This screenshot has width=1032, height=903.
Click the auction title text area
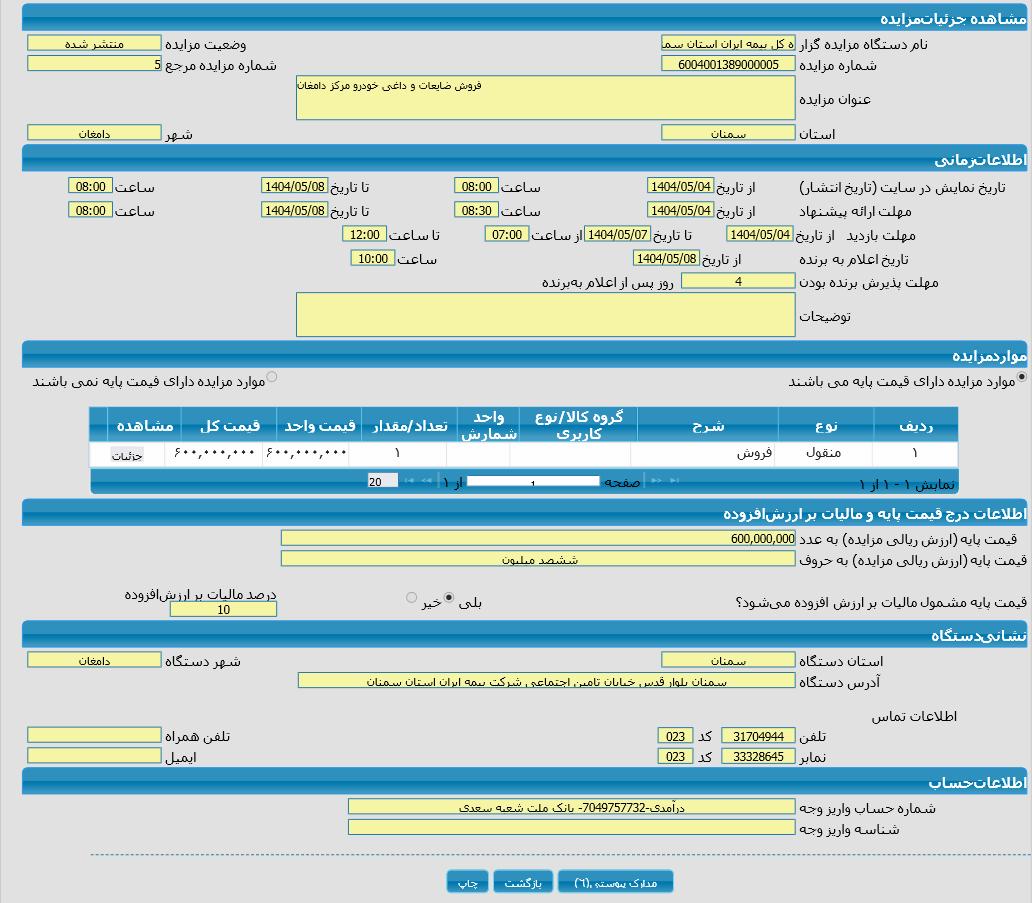(545, 98)
